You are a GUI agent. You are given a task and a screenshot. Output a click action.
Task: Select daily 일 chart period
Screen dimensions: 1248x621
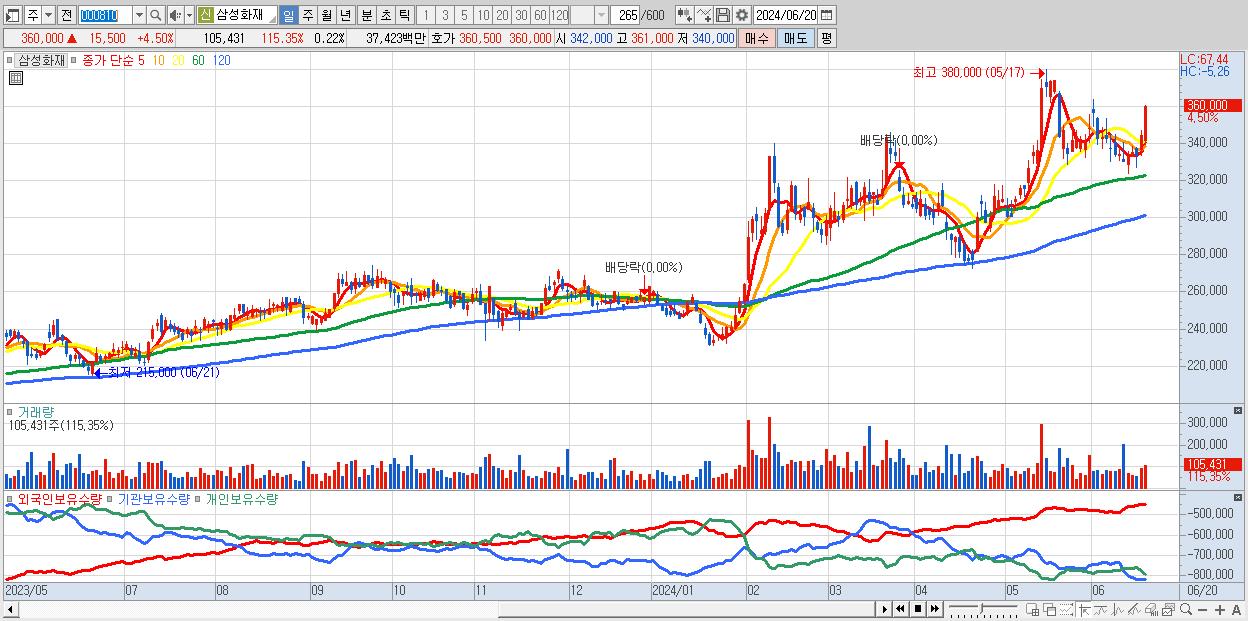pyautogui.click(x=288, y=15)
